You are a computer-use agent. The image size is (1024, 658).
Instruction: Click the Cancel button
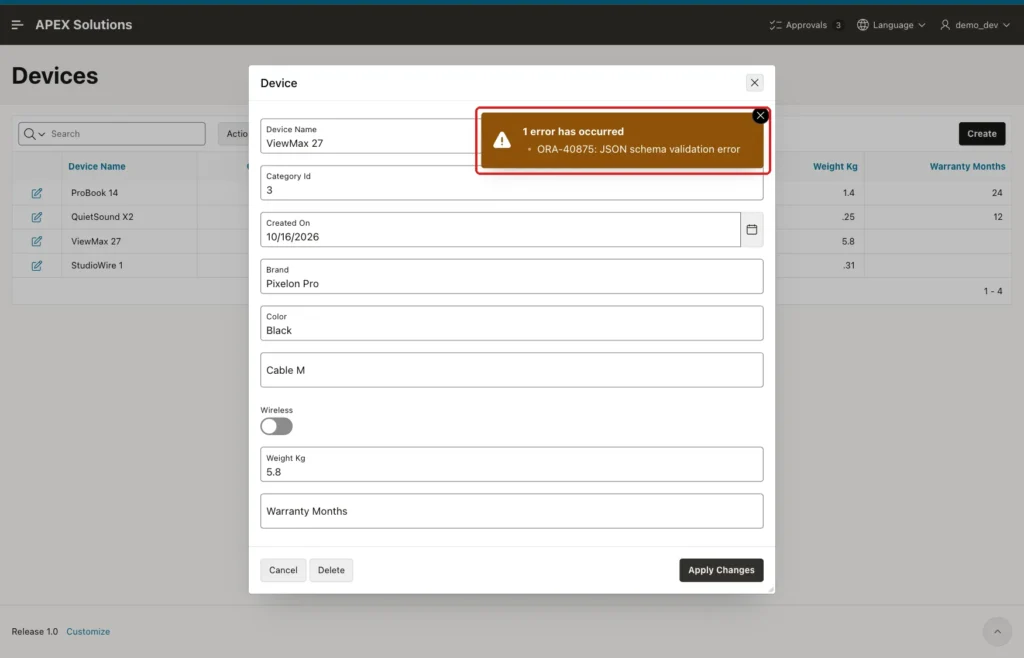click(x=283, y=570)
